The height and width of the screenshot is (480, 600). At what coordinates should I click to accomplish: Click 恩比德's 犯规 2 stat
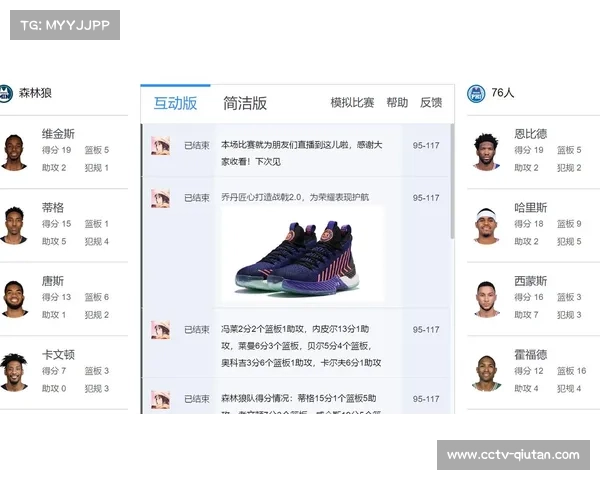pos(569,168)
